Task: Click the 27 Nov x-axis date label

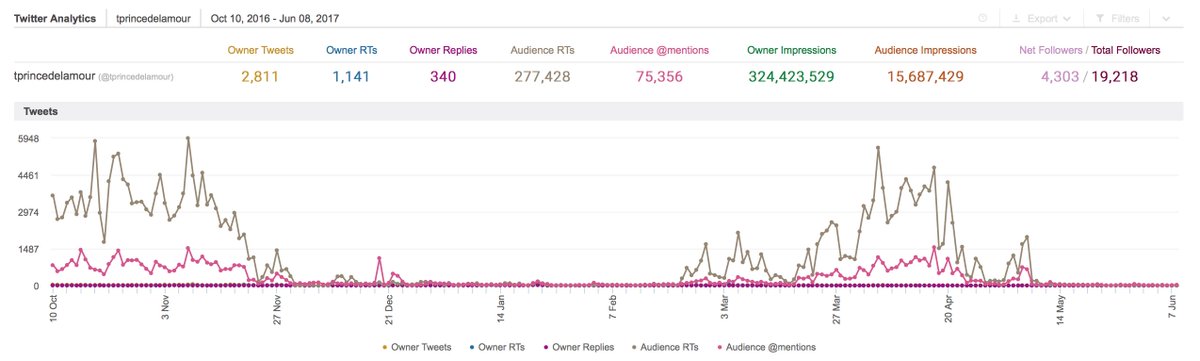Action: click(x=277, y=309)
